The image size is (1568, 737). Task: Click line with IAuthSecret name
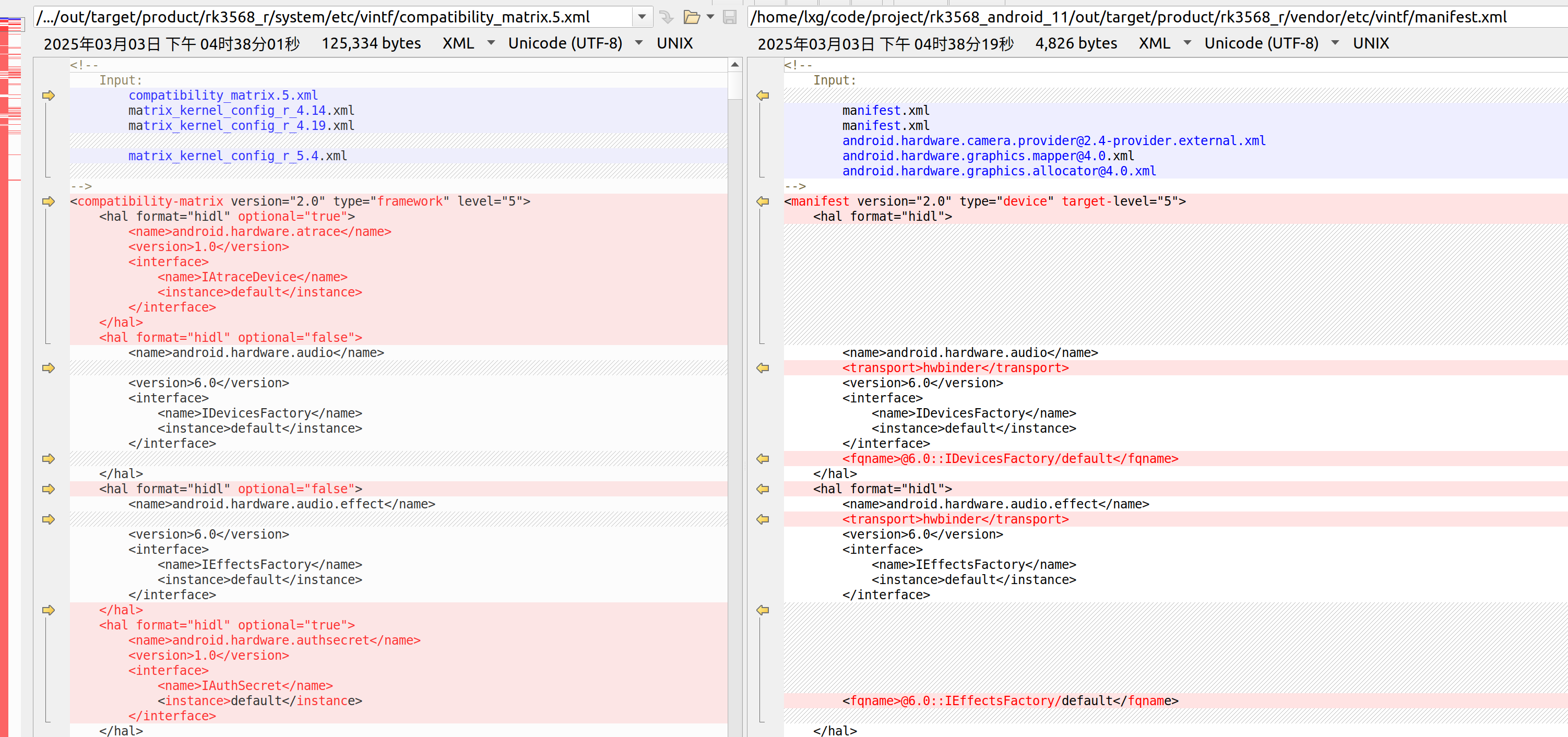(x=245, y=686)
